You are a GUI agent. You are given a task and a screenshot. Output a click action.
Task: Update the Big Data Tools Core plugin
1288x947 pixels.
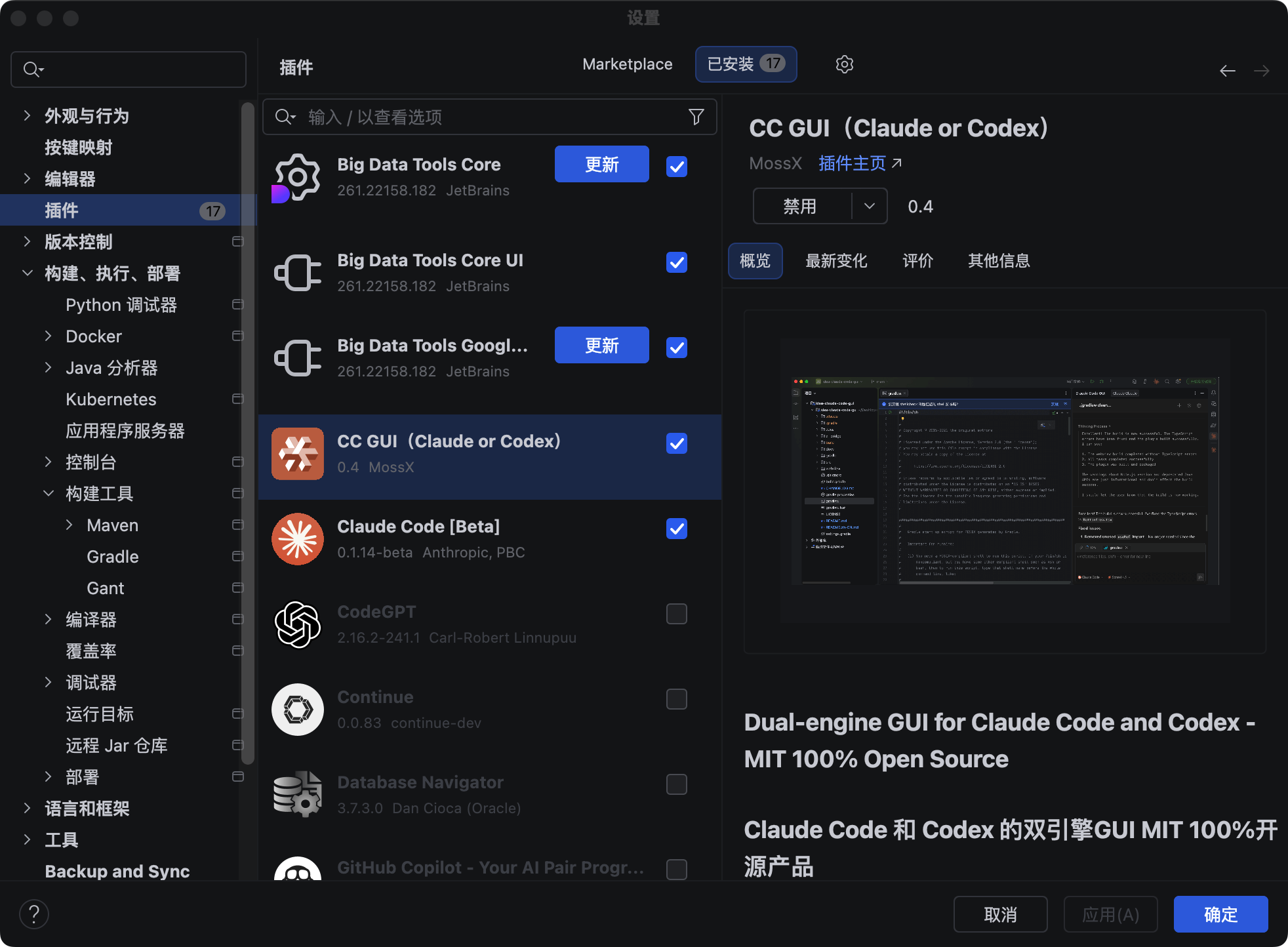(601, 165)
